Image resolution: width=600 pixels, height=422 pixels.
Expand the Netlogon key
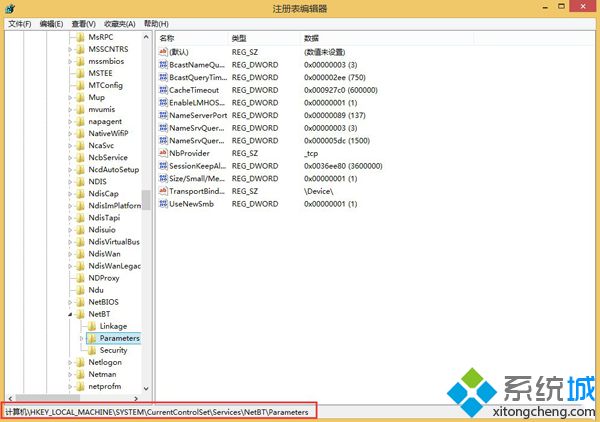pos(70,362)
